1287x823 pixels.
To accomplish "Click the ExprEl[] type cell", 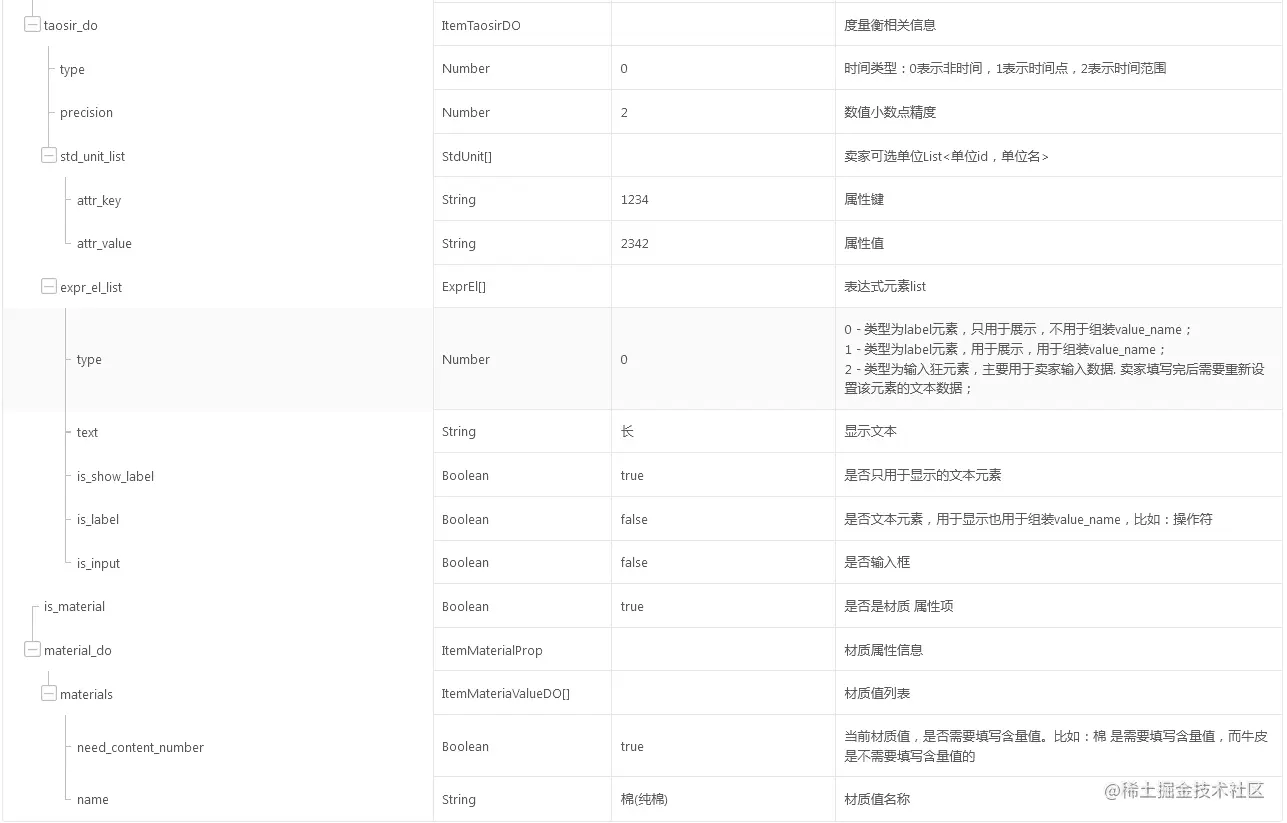I will [465, 287].
